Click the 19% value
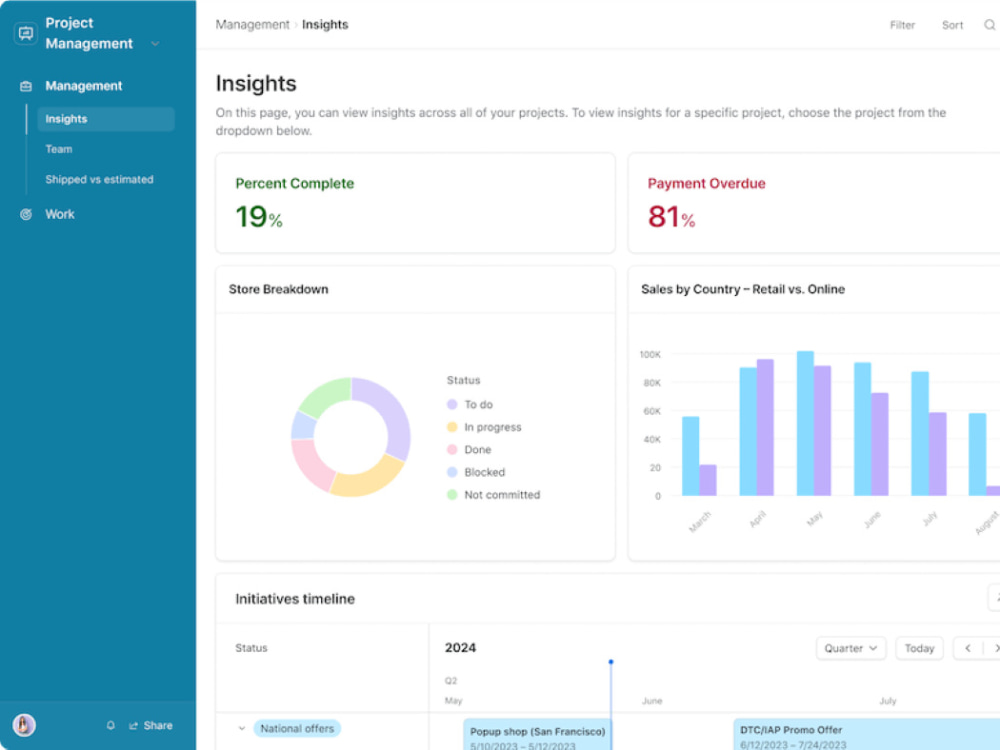The height and width of the screenshot is (750, 1000). 259,217
